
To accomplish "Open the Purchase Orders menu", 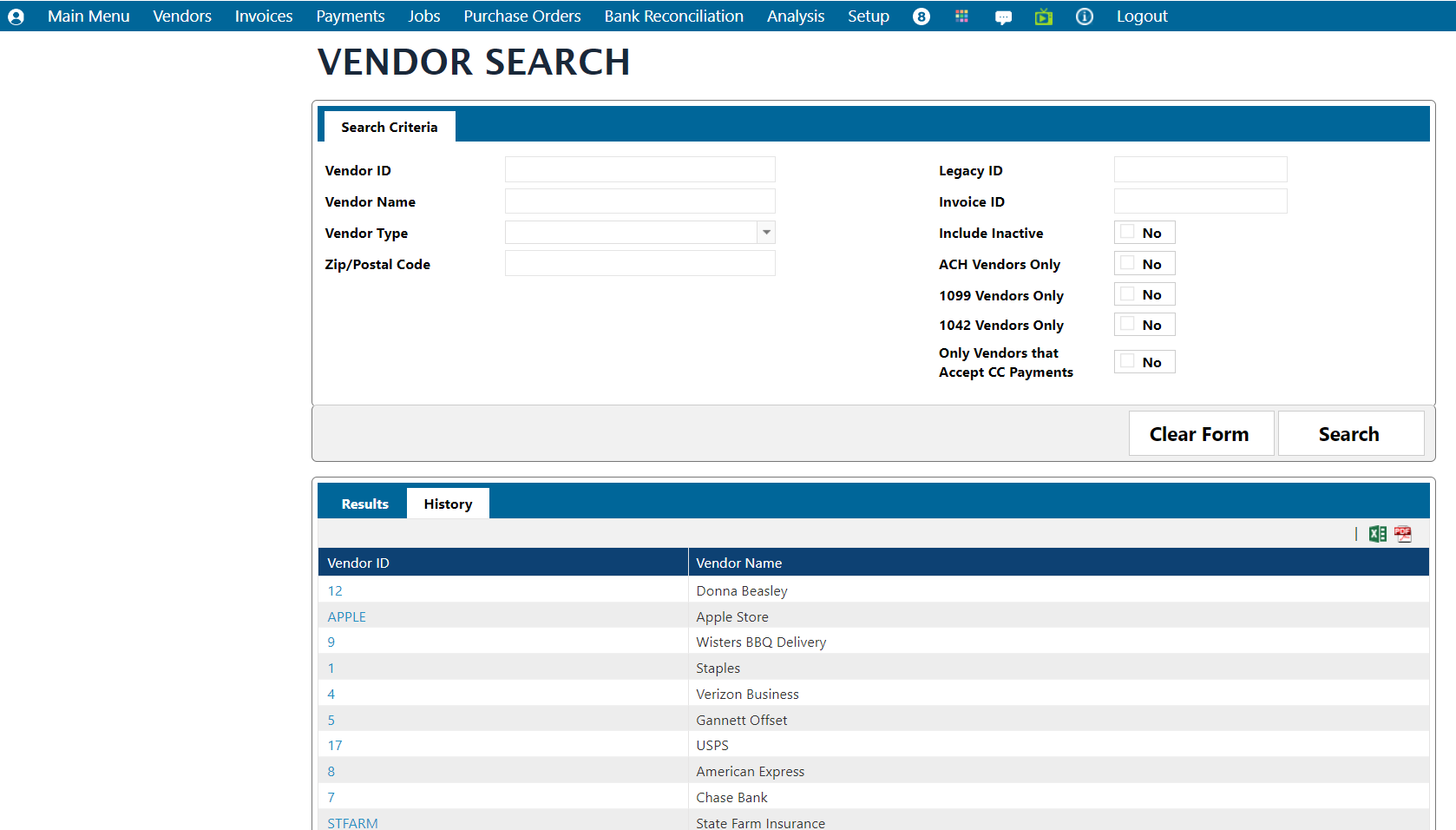I will 521,16.
